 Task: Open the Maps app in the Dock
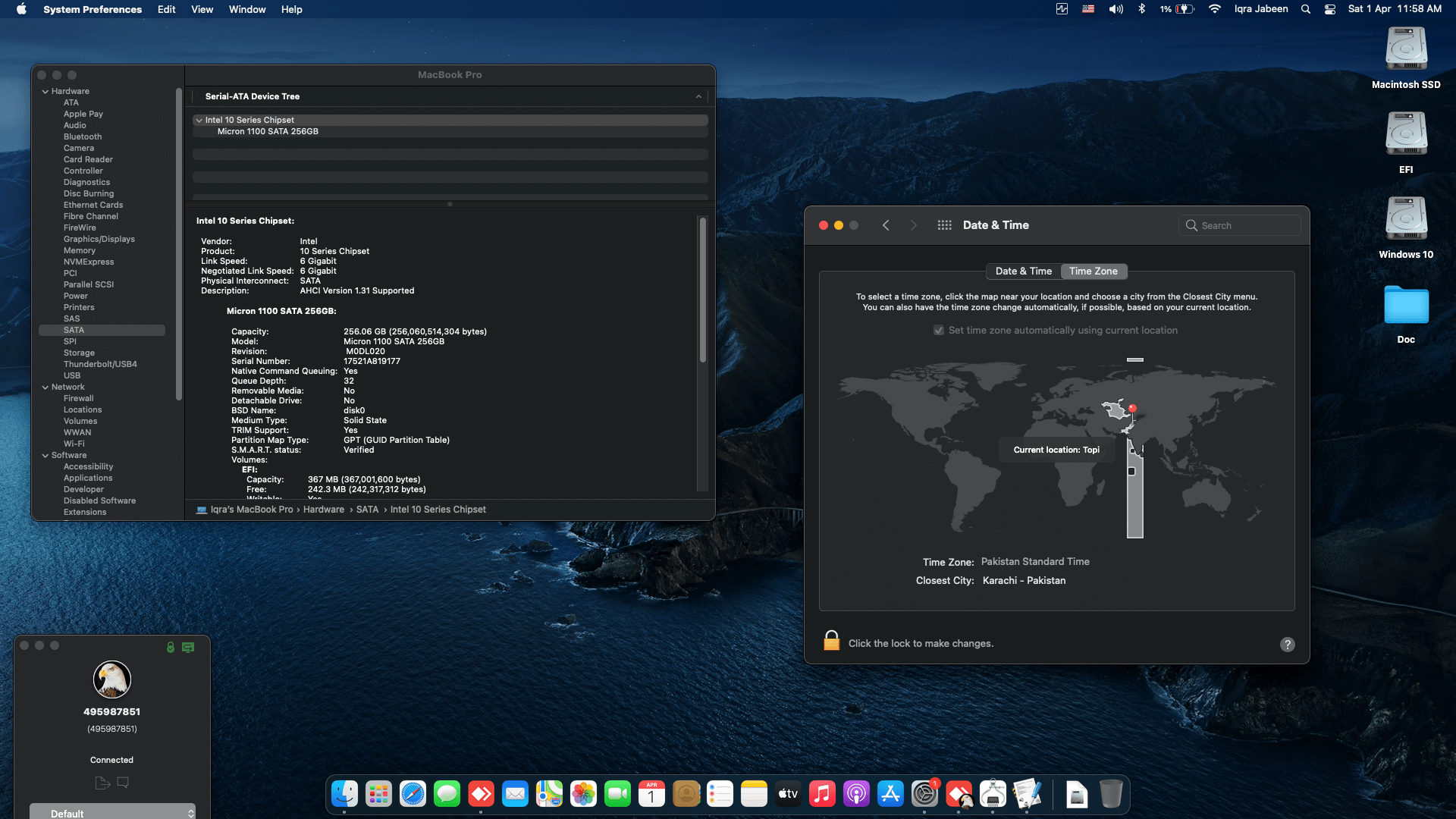[x=549, y=794]
